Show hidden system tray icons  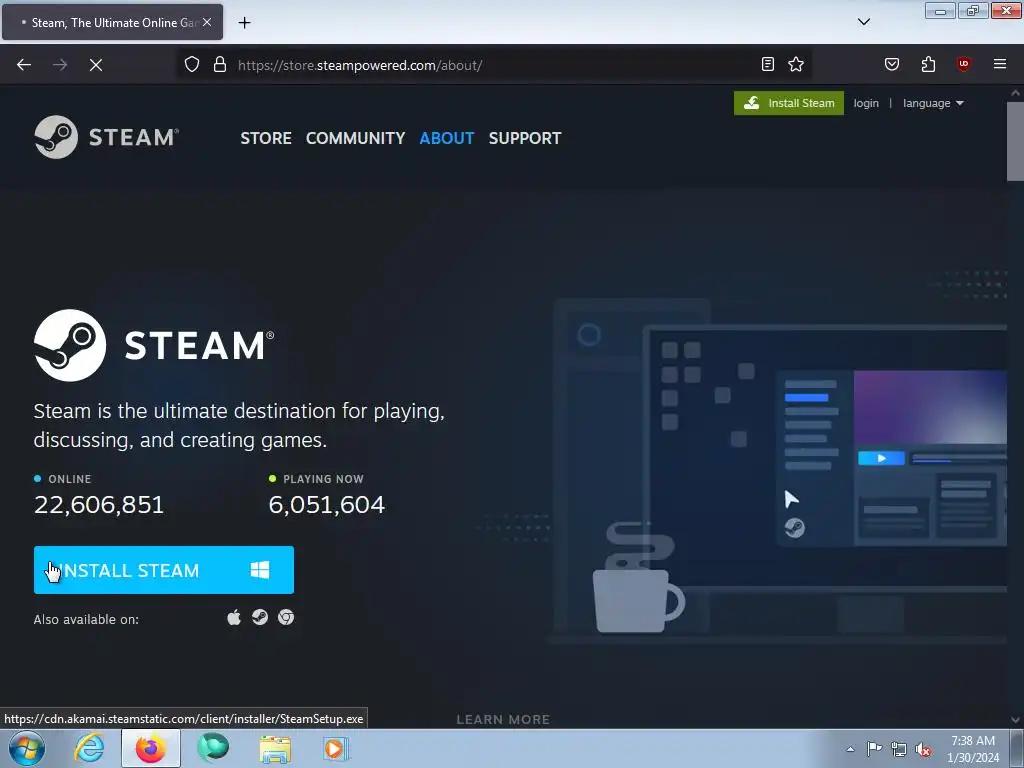(850, 749)
